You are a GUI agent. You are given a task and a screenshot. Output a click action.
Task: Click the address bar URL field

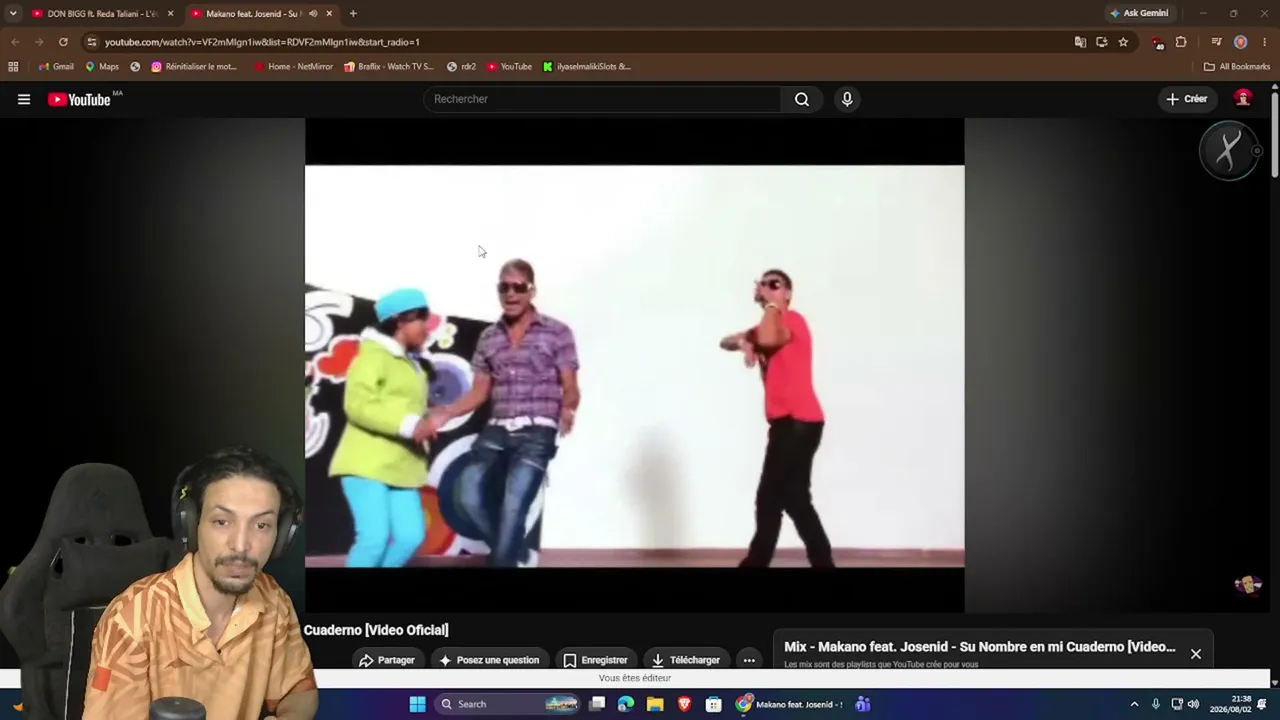pos(580,42)
